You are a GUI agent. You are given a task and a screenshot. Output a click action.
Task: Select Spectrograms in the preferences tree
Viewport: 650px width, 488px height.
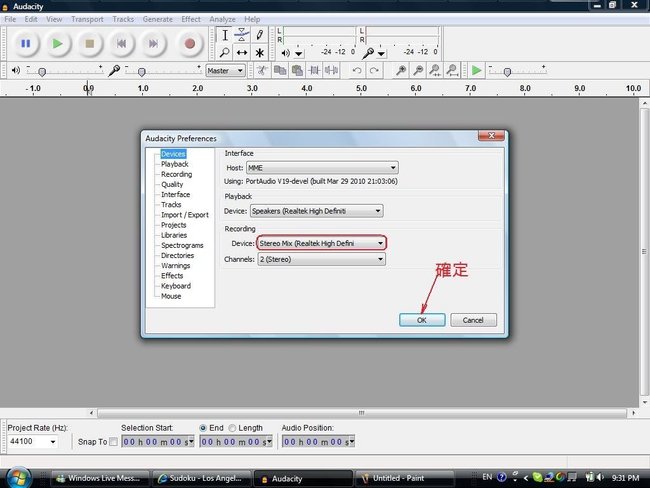point(182,245)
